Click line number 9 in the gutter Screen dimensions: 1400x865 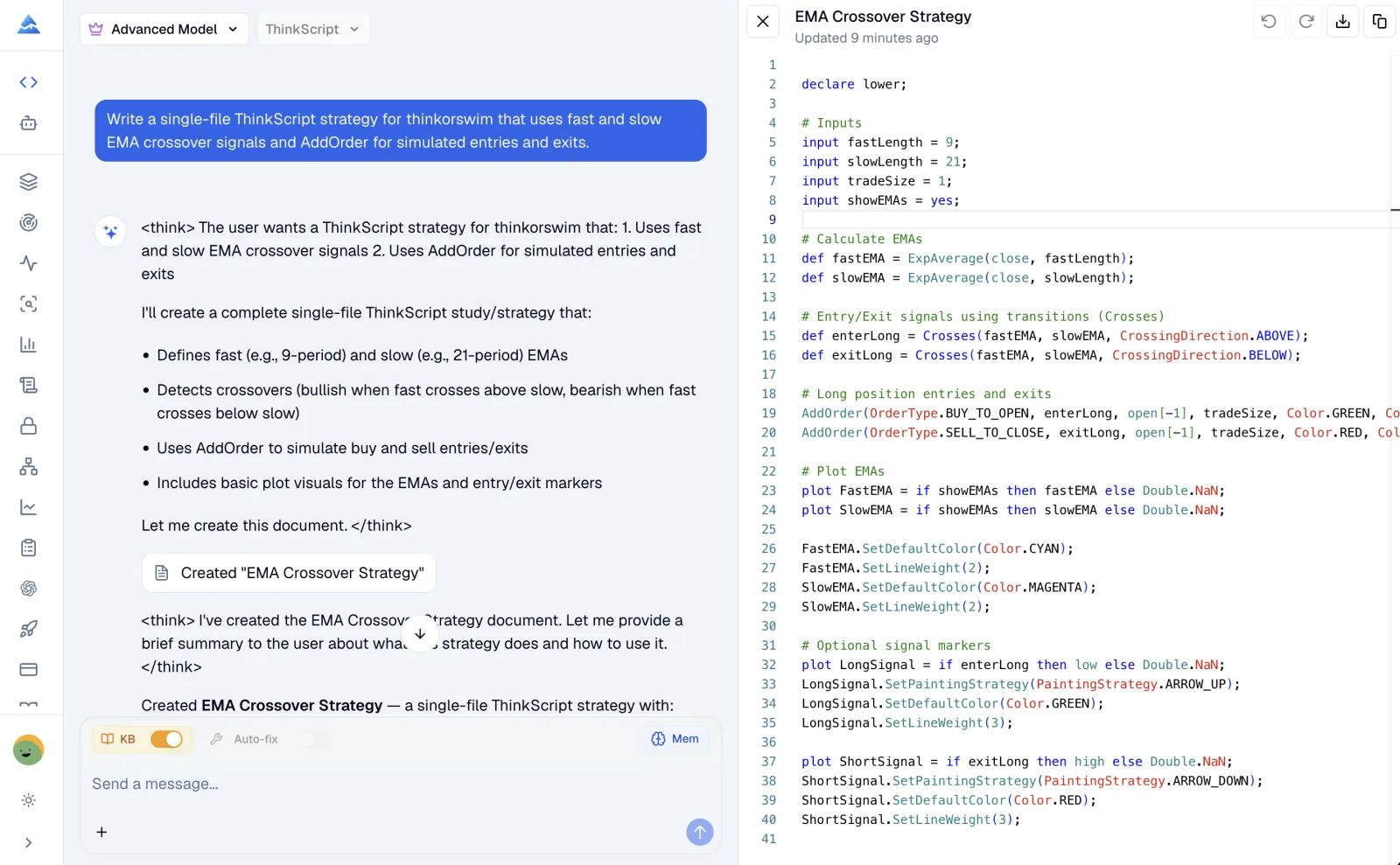[x=772, y=220]
